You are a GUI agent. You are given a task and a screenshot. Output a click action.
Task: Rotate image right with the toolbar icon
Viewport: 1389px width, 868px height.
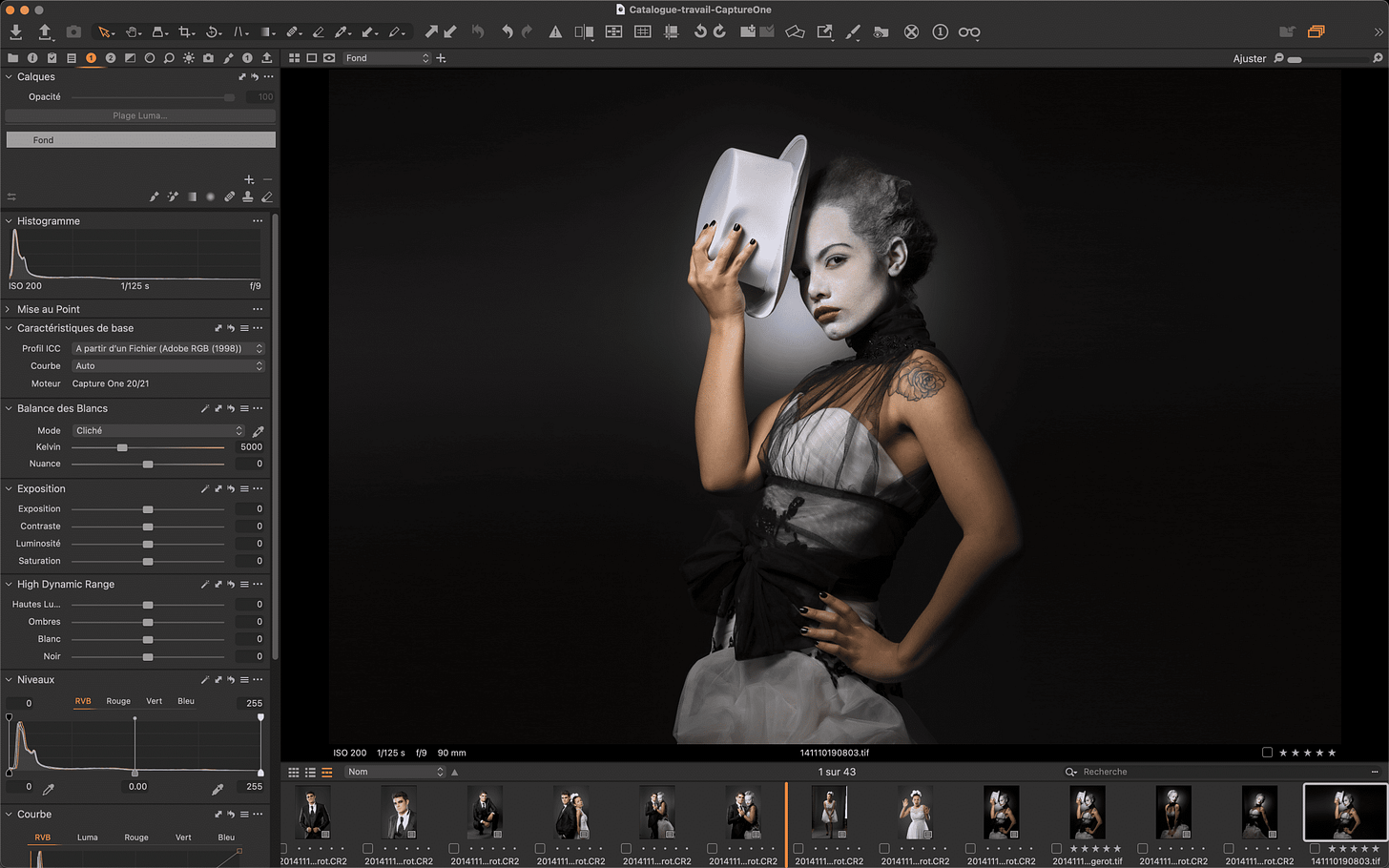coord(719,32)
